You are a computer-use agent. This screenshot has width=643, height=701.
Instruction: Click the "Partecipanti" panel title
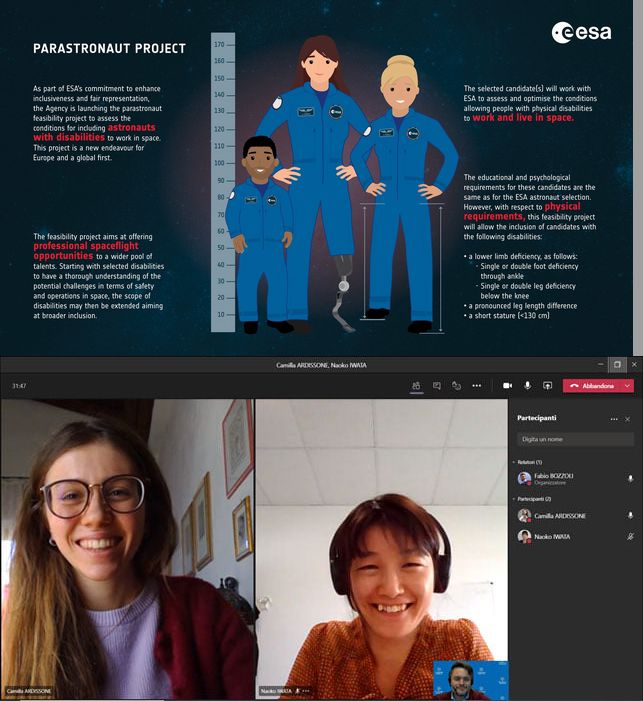click(537, 418)
